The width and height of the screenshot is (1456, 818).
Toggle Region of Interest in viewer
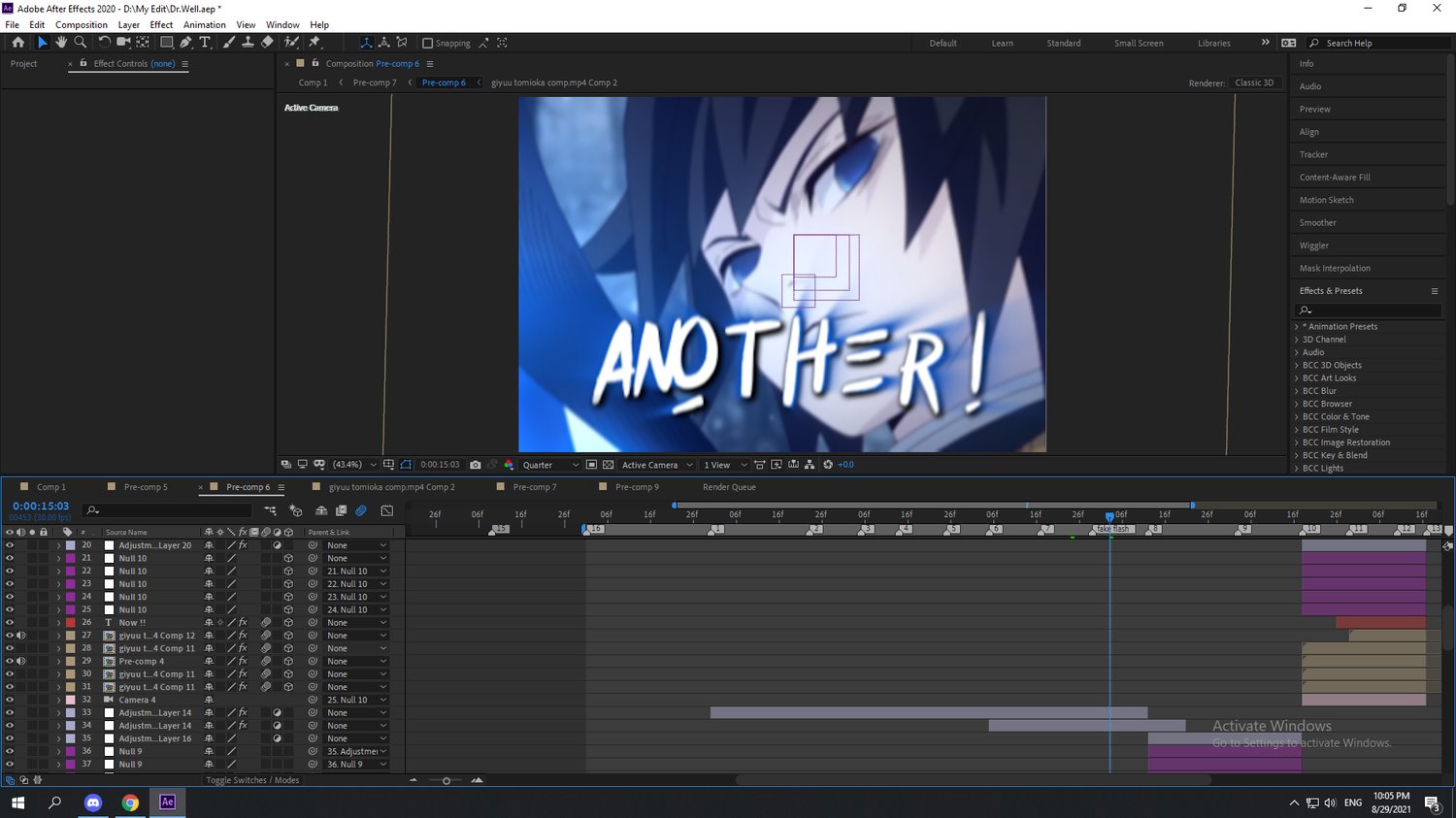pyautogui.click(x=591, y=465)
